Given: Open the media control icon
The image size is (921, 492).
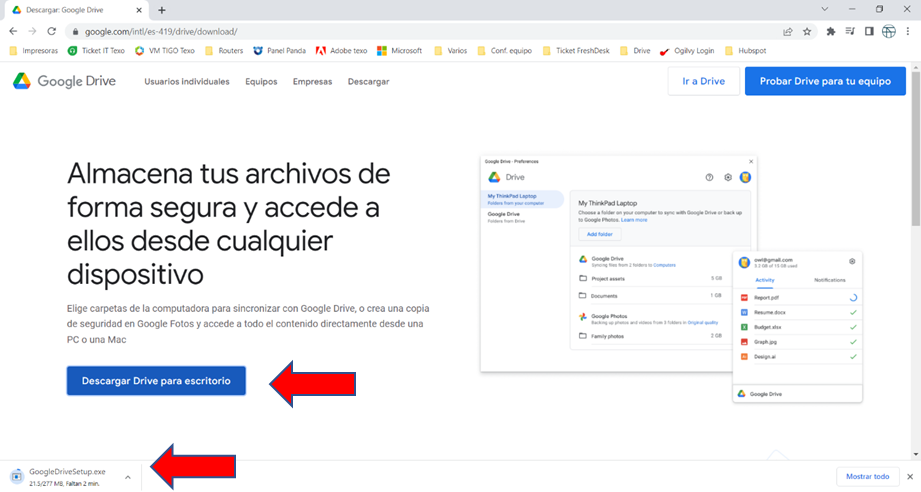Looking at the screenshot, I should 850,32.
